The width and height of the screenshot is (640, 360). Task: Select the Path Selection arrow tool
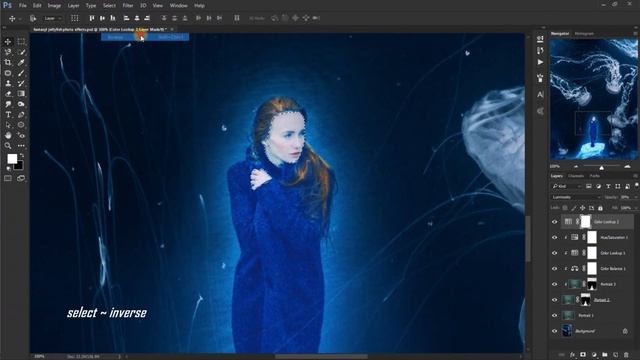(x=8, y=125)
